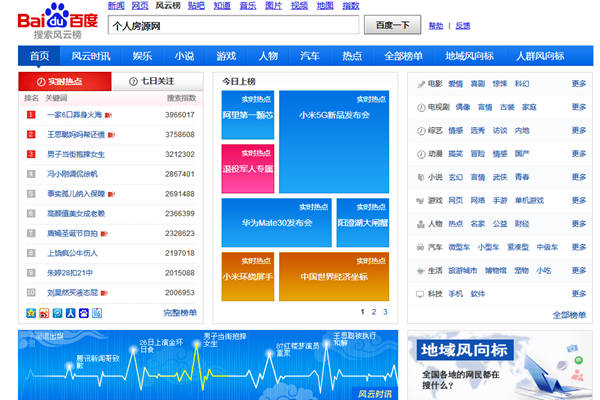Image resolution: width=600 pixels, height=400 pixels.
Task: Open the orange 中国世界经济坐标 tile
Action: coord(334,276)
